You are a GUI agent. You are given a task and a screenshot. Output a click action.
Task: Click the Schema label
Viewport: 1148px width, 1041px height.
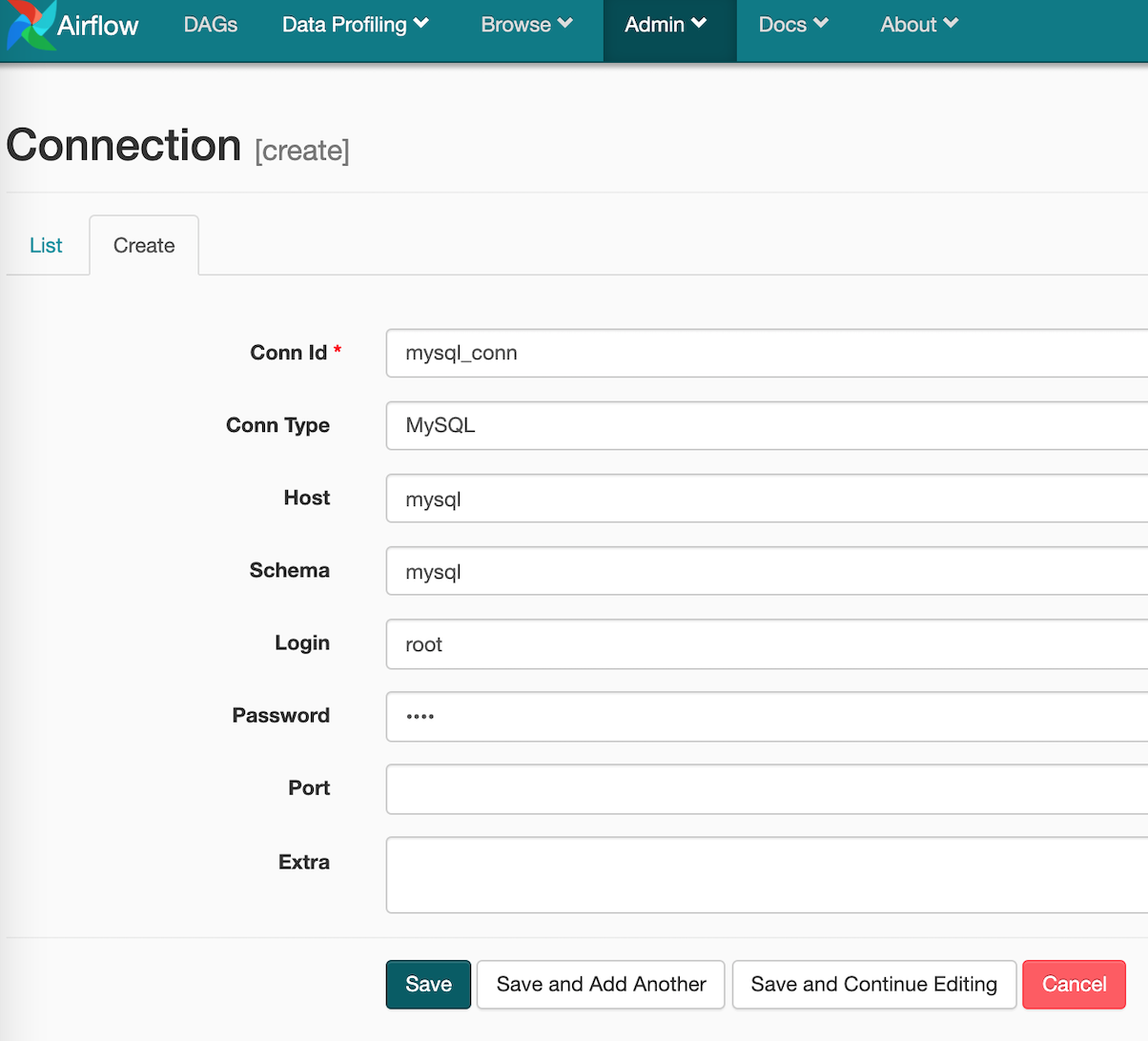click(x=290, y=570)
